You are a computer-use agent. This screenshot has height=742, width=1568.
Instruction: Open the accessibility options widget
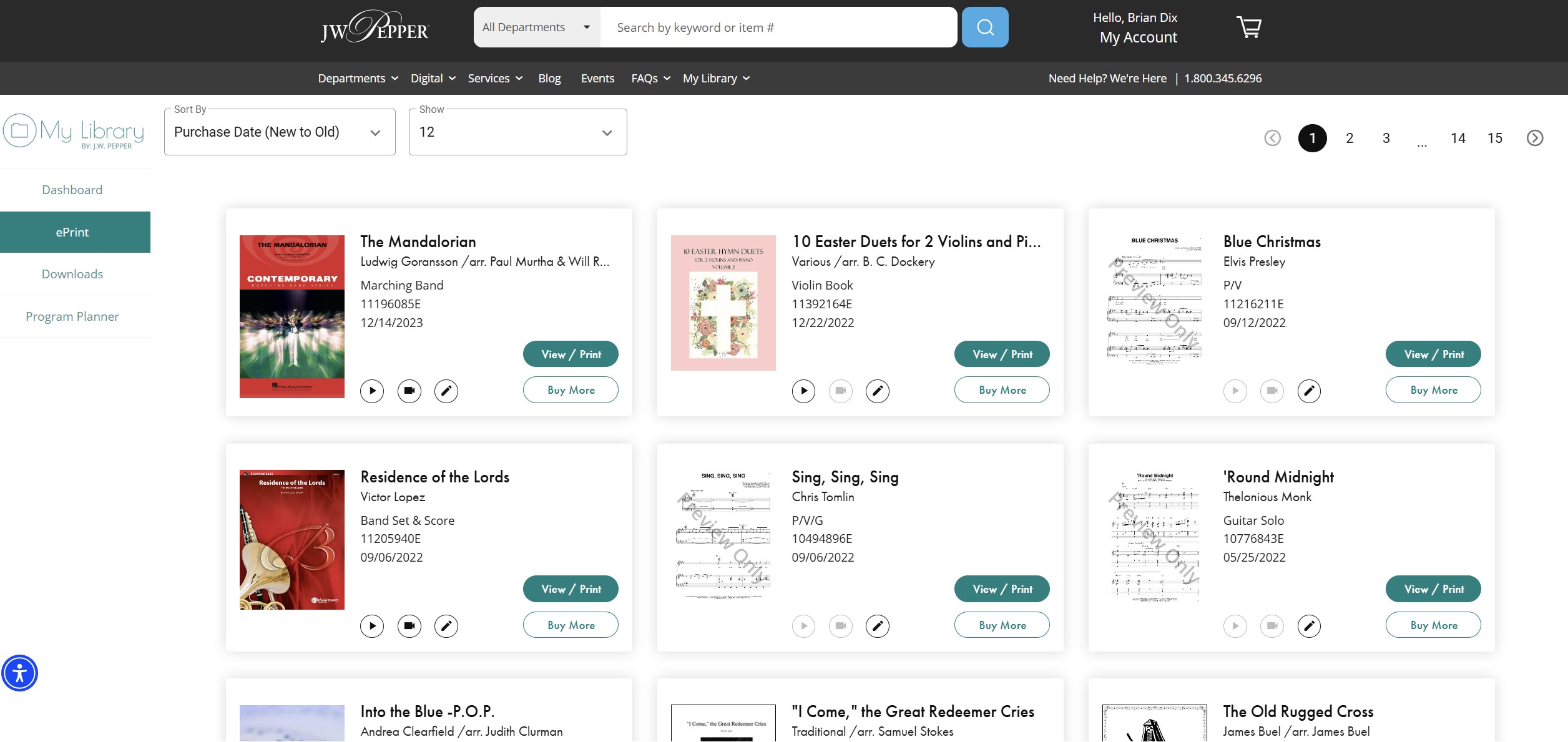[19, 673]
